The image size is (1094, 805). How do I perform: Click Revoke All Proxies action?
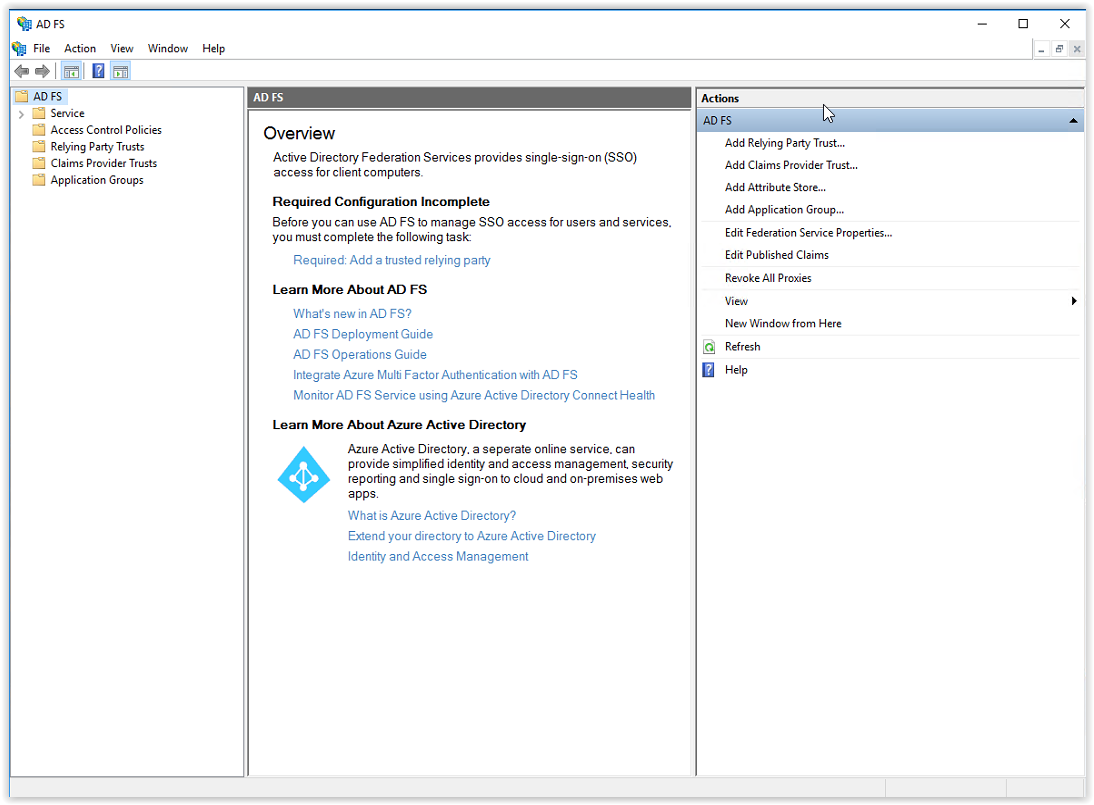pos(768,278)
